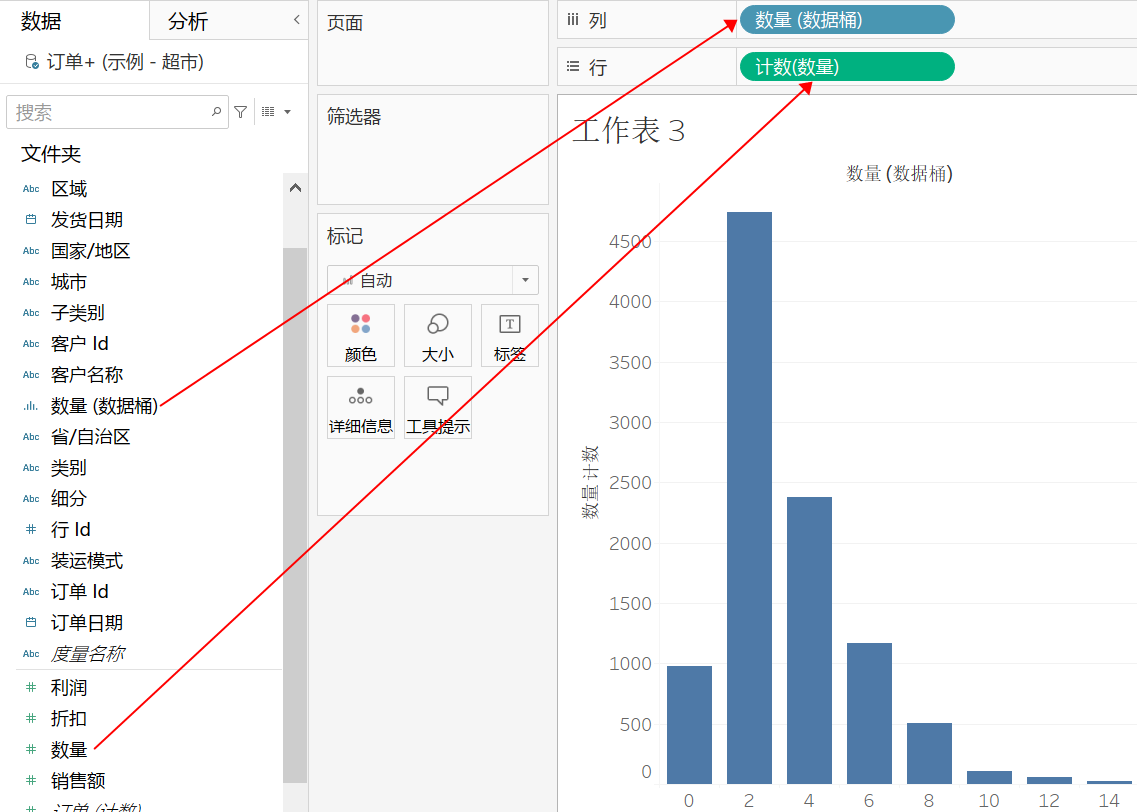
Task: Select the 细分 field
Action: click(x=69, y=498)
